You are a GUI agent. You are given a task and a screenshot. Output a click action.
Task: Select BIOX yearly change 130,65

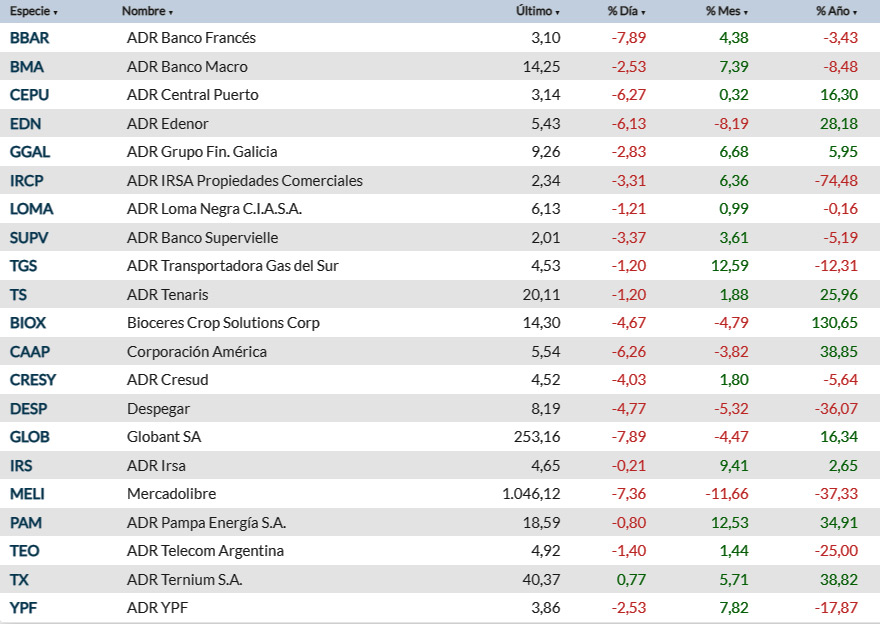835,323
